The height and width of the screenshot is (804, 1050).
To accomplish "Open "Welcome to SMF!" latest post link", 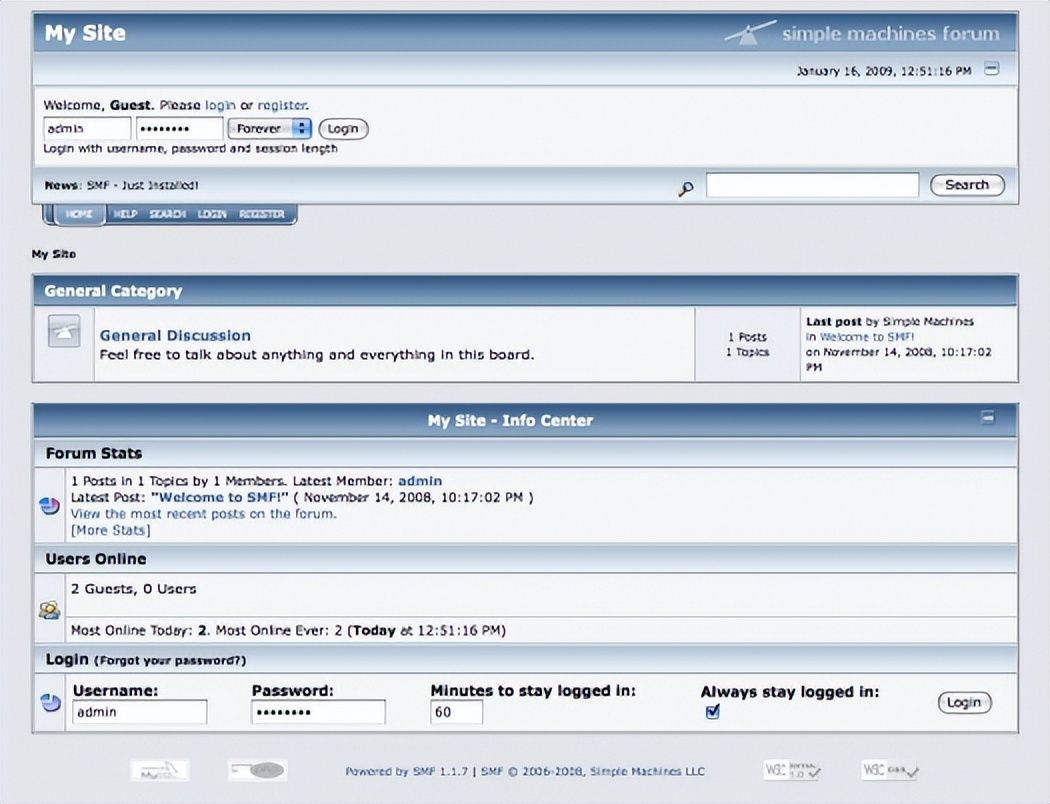I will (x=220, y=497).
